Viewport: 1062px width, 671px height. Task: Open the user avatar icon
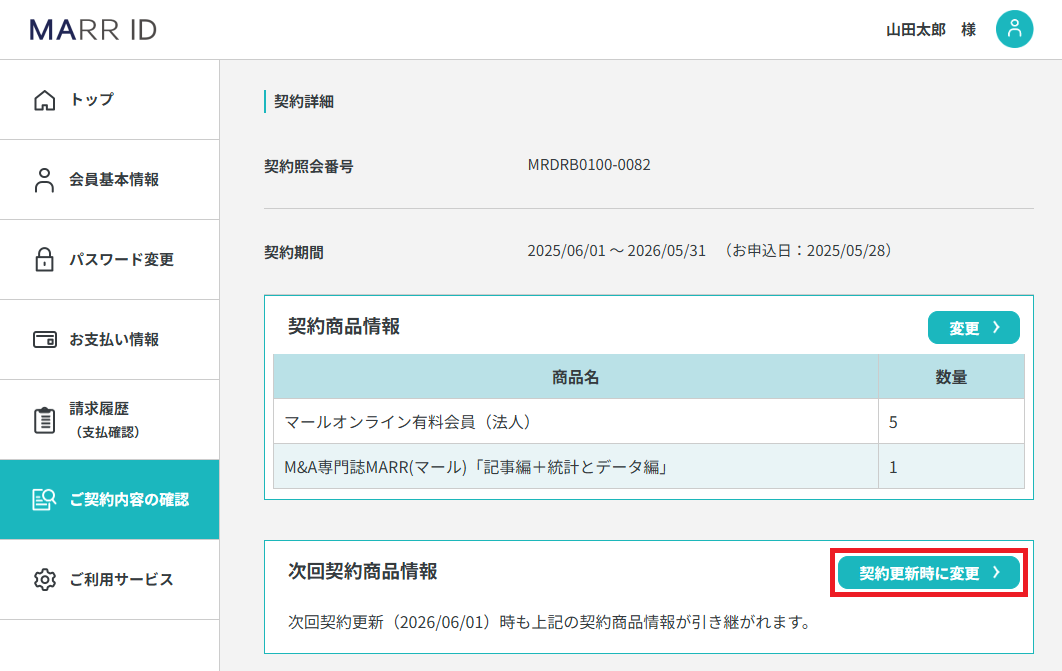pos(1014,29)
